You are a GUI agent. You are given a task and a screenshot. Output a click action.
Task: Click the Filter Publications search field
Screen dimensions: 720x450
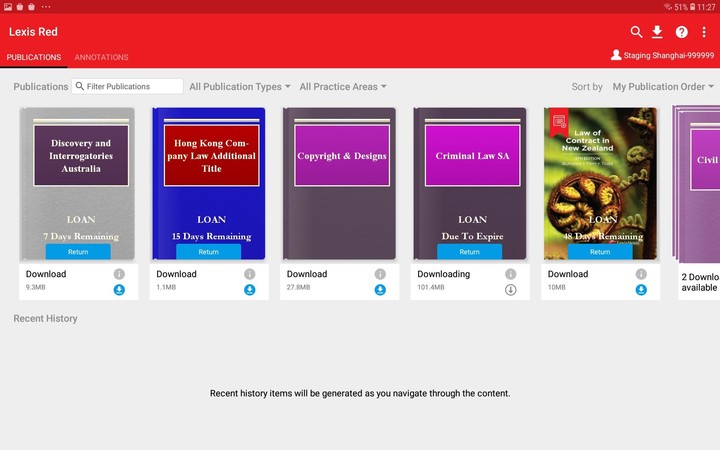coord(132,87)
